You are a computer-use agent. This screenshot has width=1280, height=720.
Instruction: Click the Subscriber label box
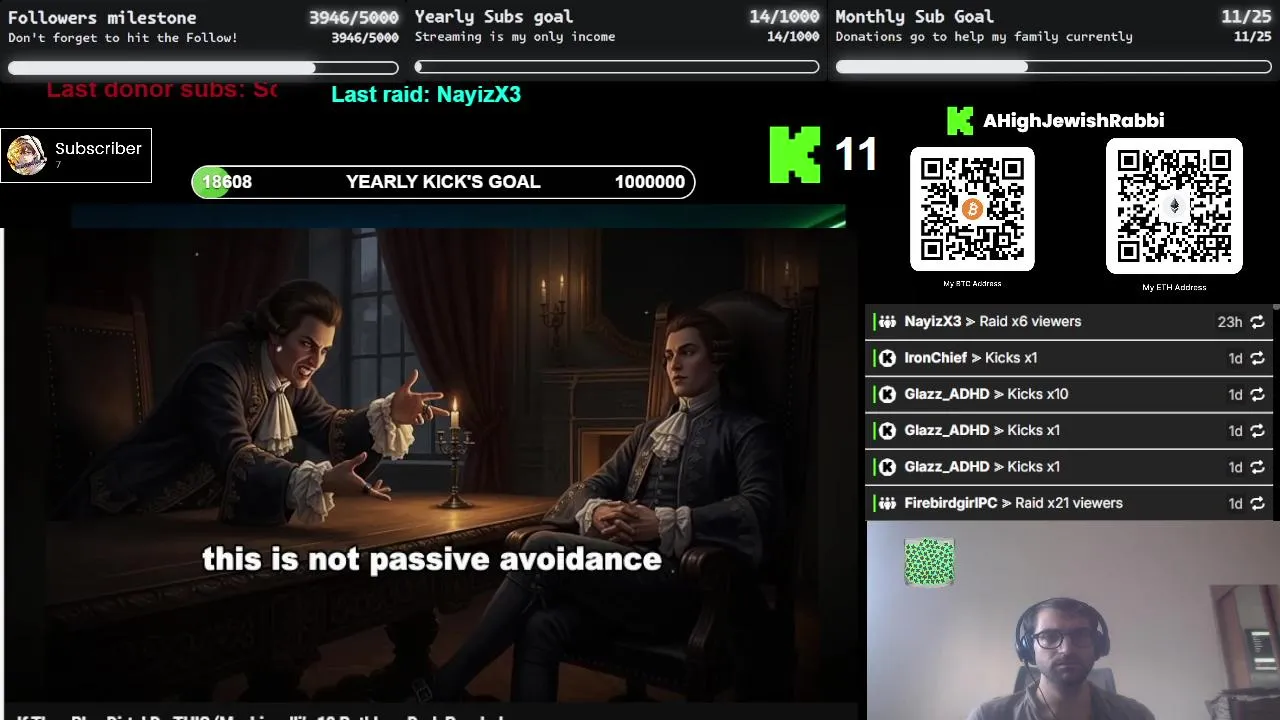76,155
